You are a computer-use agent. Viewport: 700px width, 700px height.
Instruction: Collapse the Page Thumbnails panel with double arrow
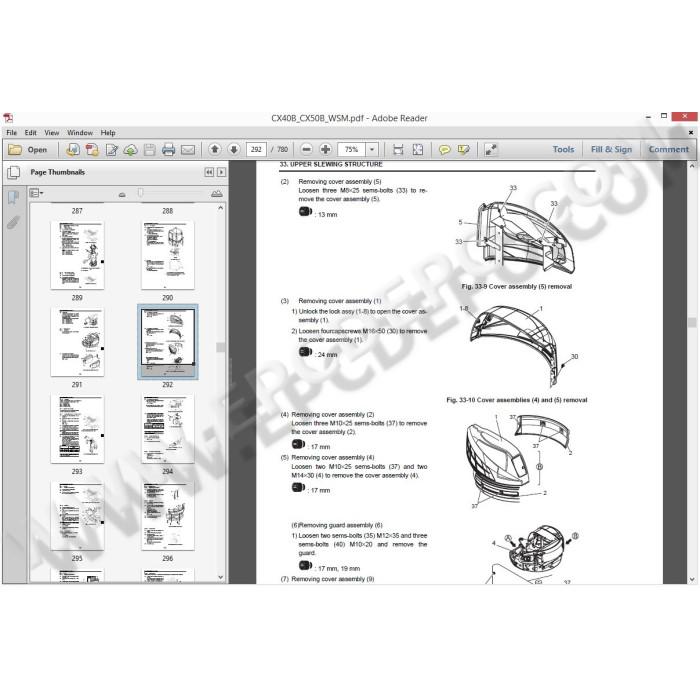(x=209, y=172)
